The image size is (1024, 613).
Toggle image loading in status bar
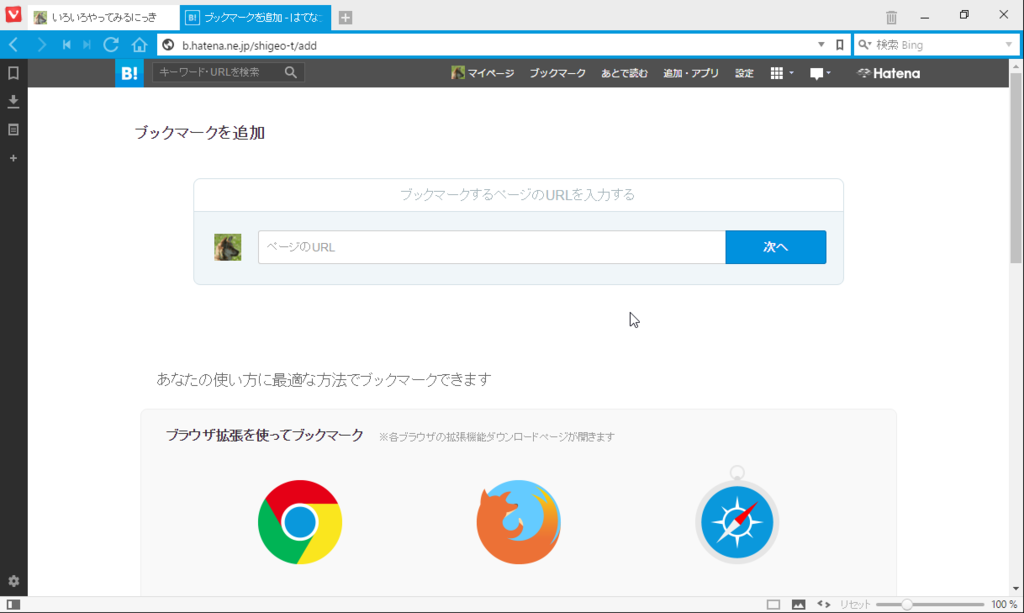coord(798,605)
